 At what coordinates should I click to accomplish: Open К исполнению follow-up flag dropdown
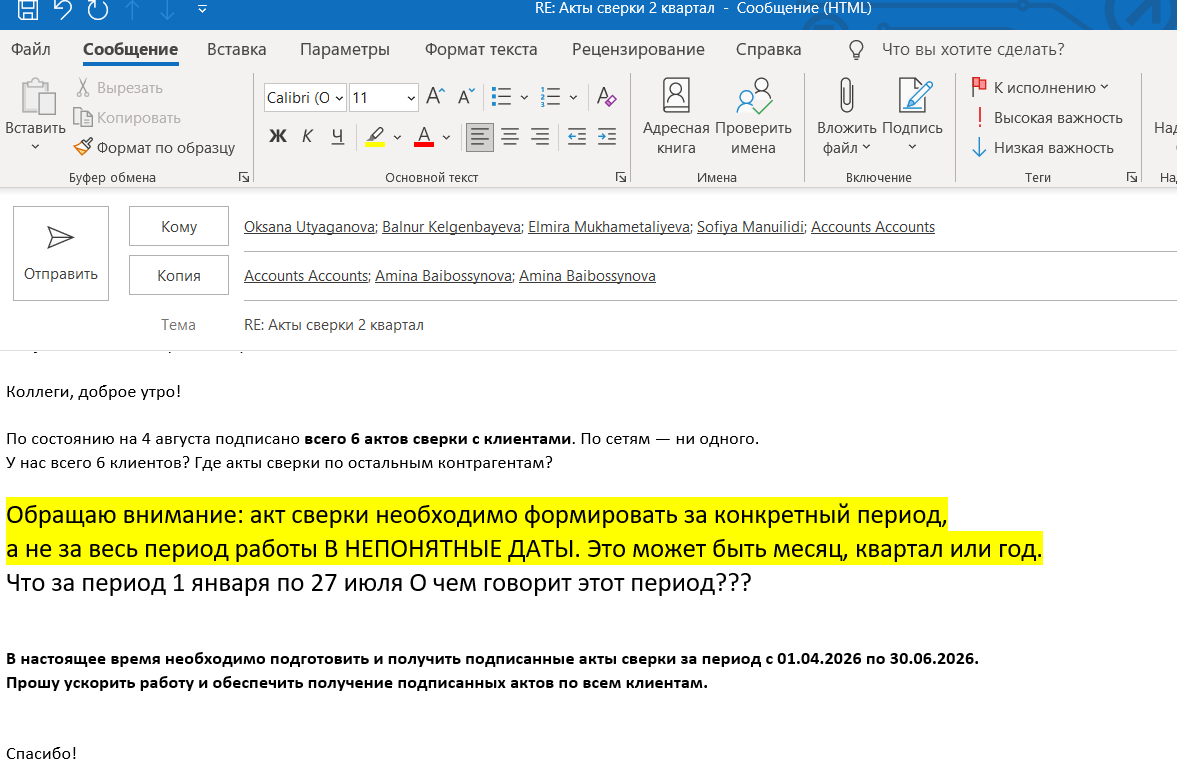click(x=1040, y=88)
